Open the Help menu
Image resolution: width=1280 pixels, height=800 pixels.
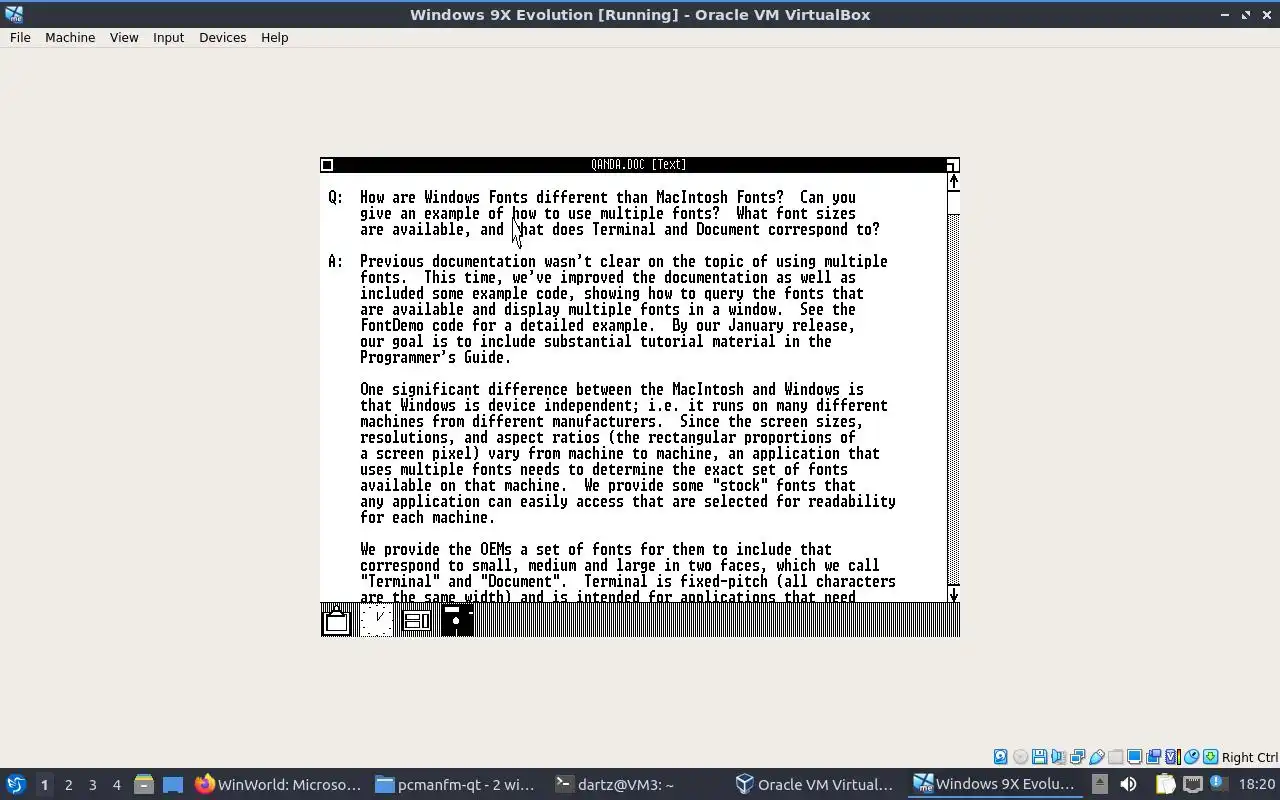coord(274,37)
